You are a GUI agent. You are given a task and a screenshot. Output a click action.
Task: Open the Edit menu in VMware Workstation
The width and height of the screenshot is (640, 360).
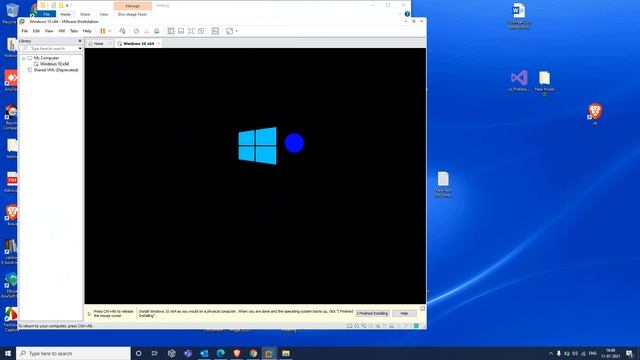coord(36,31)
